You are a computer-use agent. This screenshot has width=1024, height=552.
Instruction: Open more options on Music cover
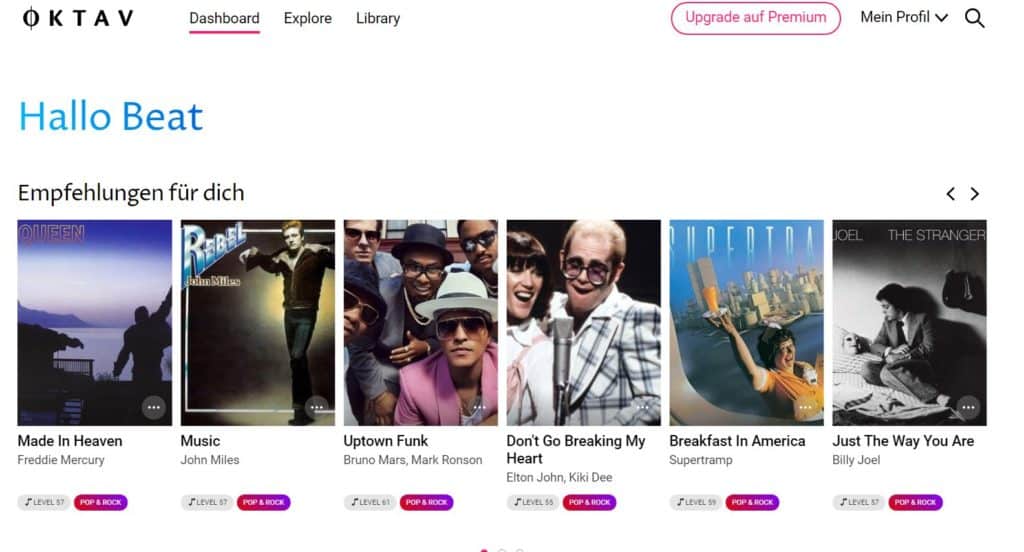[x=317, y=407]
